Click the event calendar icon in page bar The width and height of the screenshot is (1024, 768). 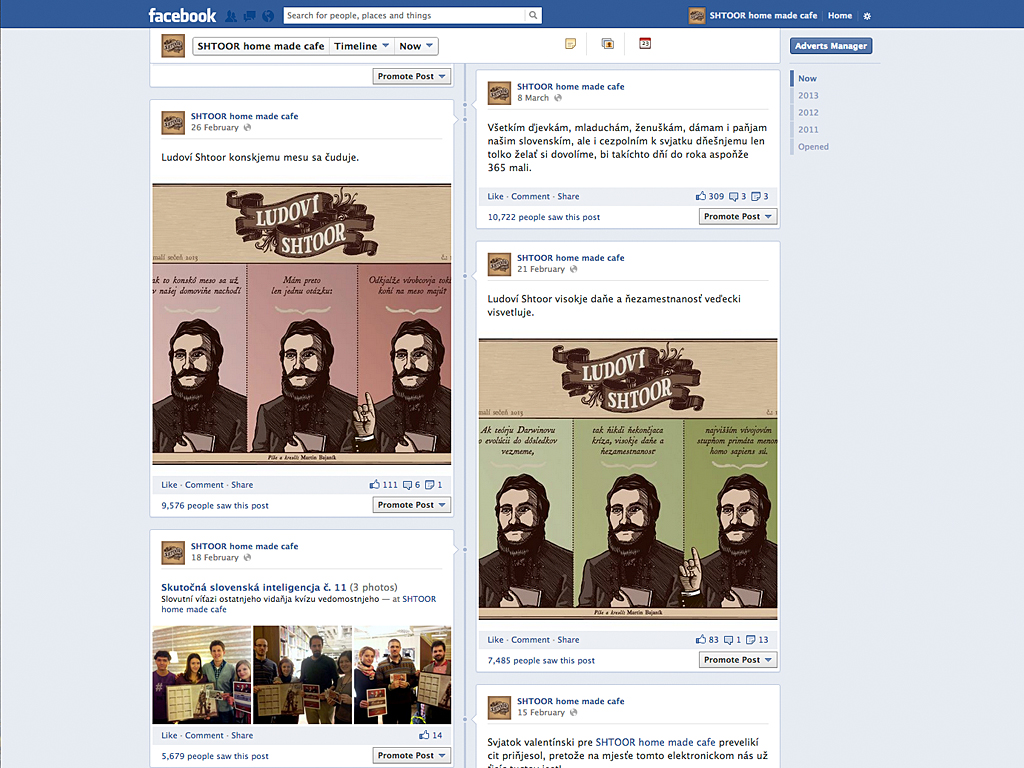[x=645, y=44]
